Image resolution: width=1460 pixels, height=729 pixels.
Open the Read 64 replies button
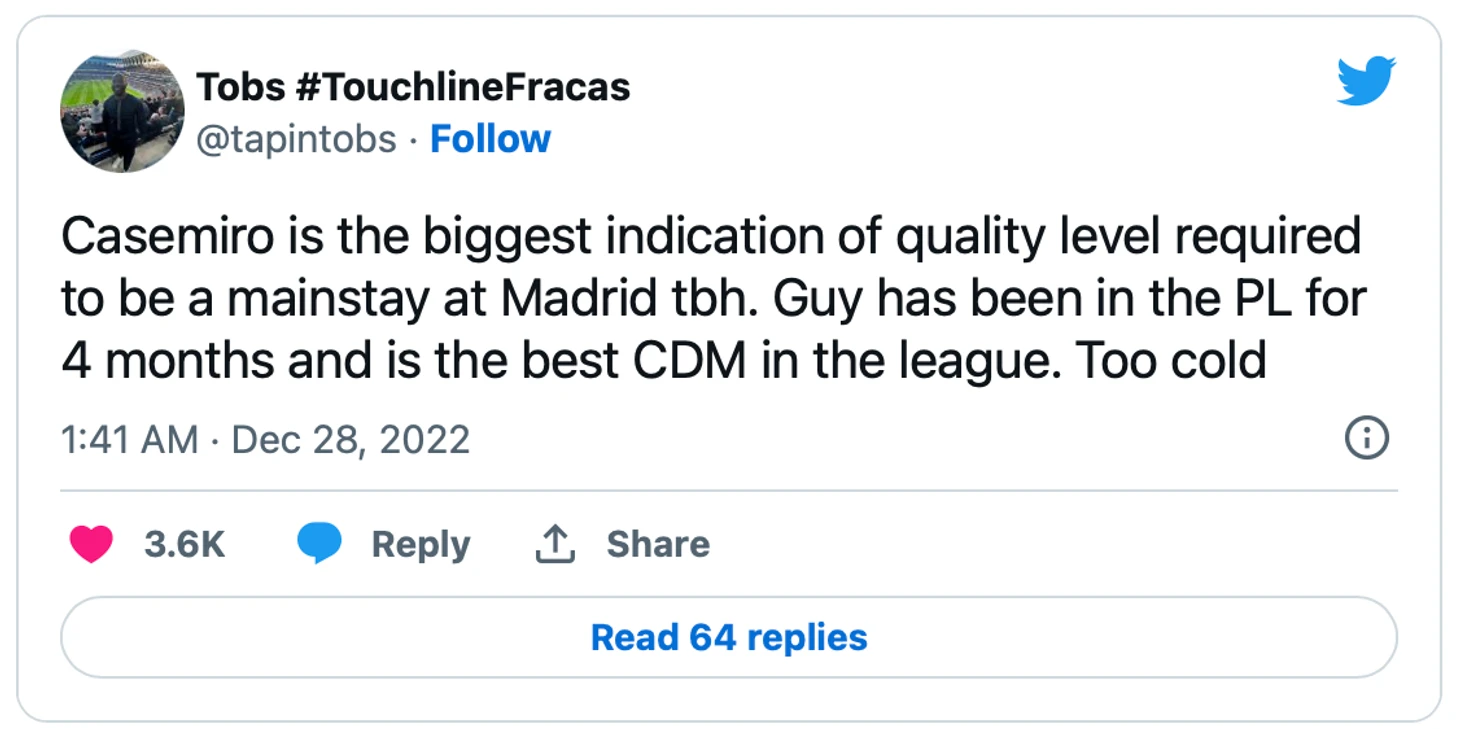coord(729,637)
